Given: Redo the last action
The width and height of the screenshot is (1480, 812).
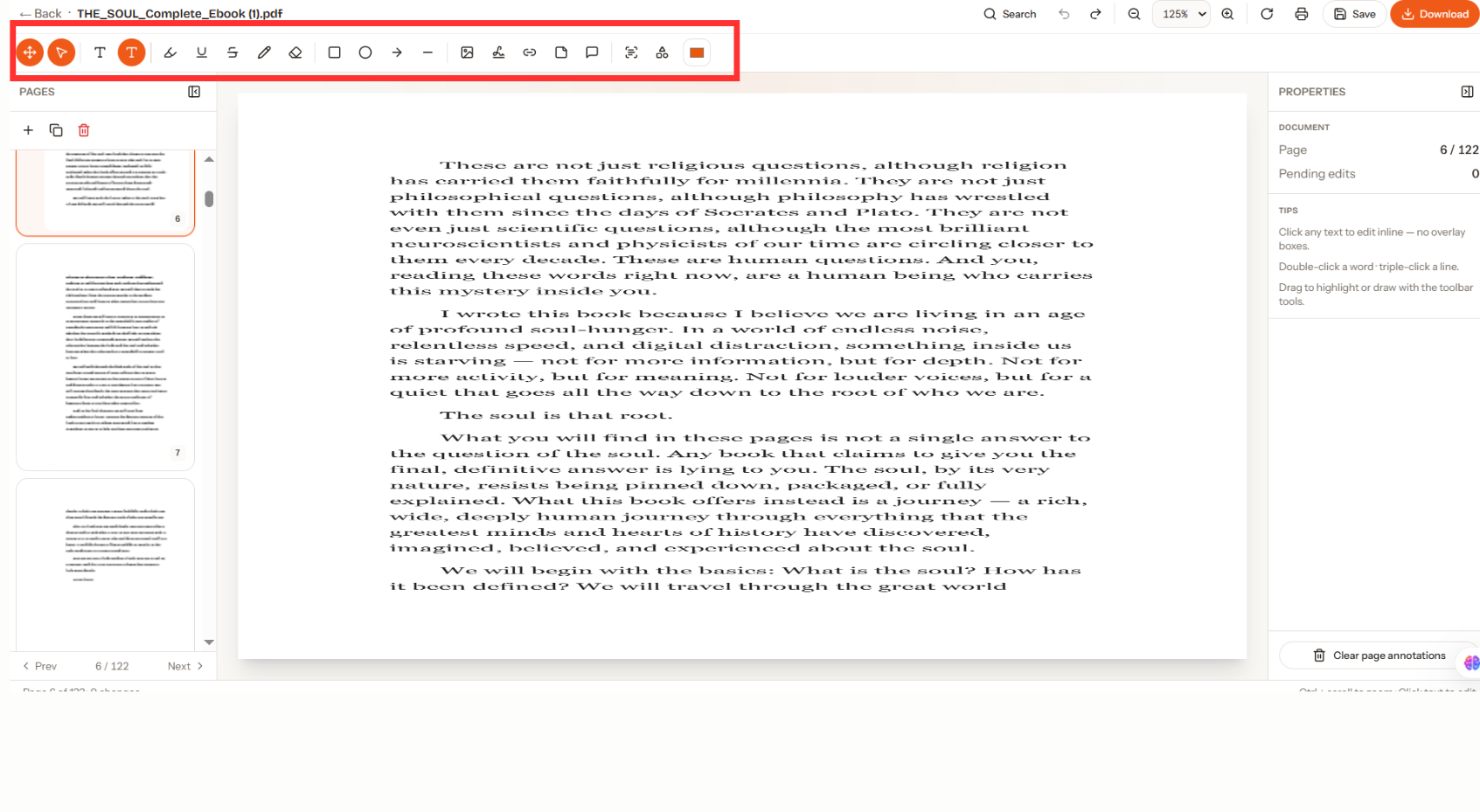Looking at the screenshot, I should [x=1095, y=14].
